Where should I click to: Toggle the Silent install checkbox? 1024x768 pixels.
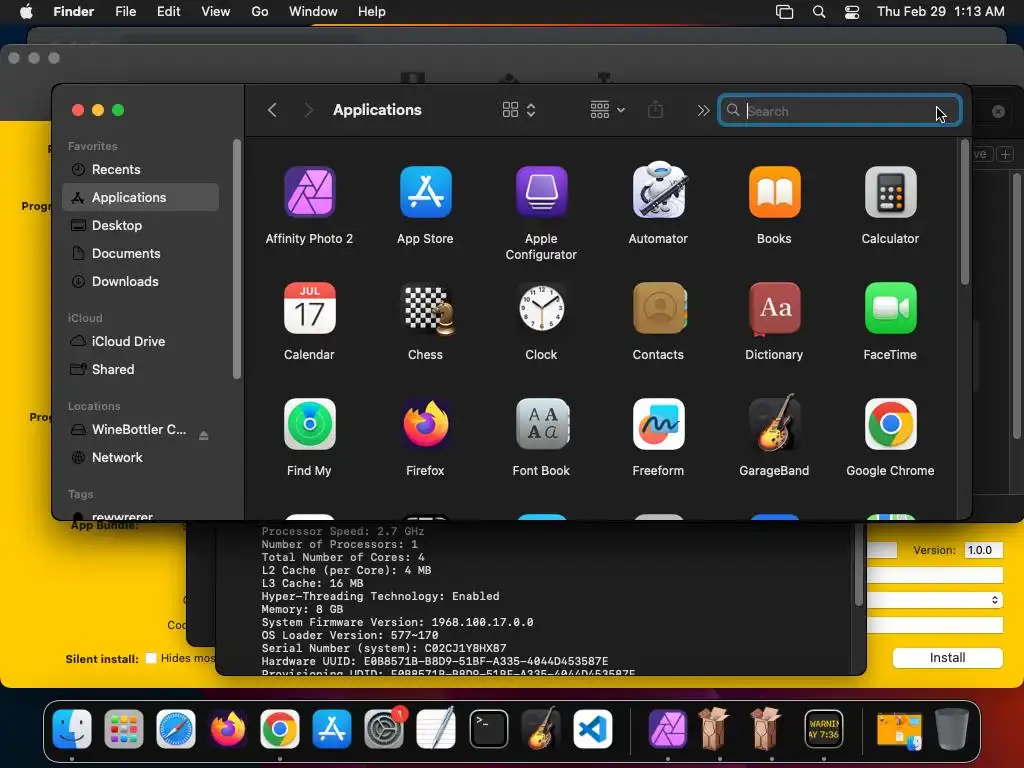tap(151, 658)
